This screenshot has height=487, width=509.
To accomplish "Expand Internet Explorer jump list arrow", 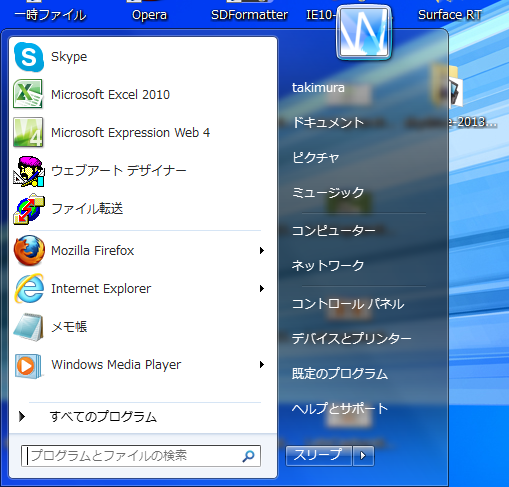I will [262, 288].
